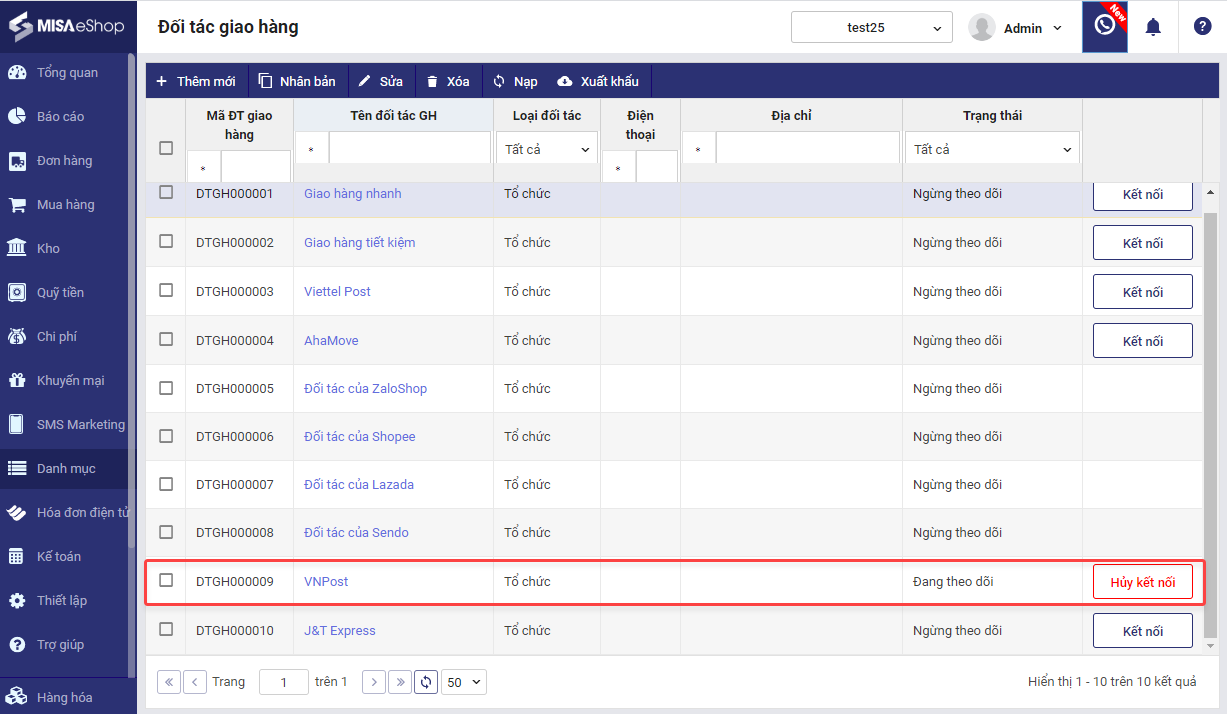Open the test25 store dropdown
Viewport: 1227px width, 714px height.
pos(871,28)
